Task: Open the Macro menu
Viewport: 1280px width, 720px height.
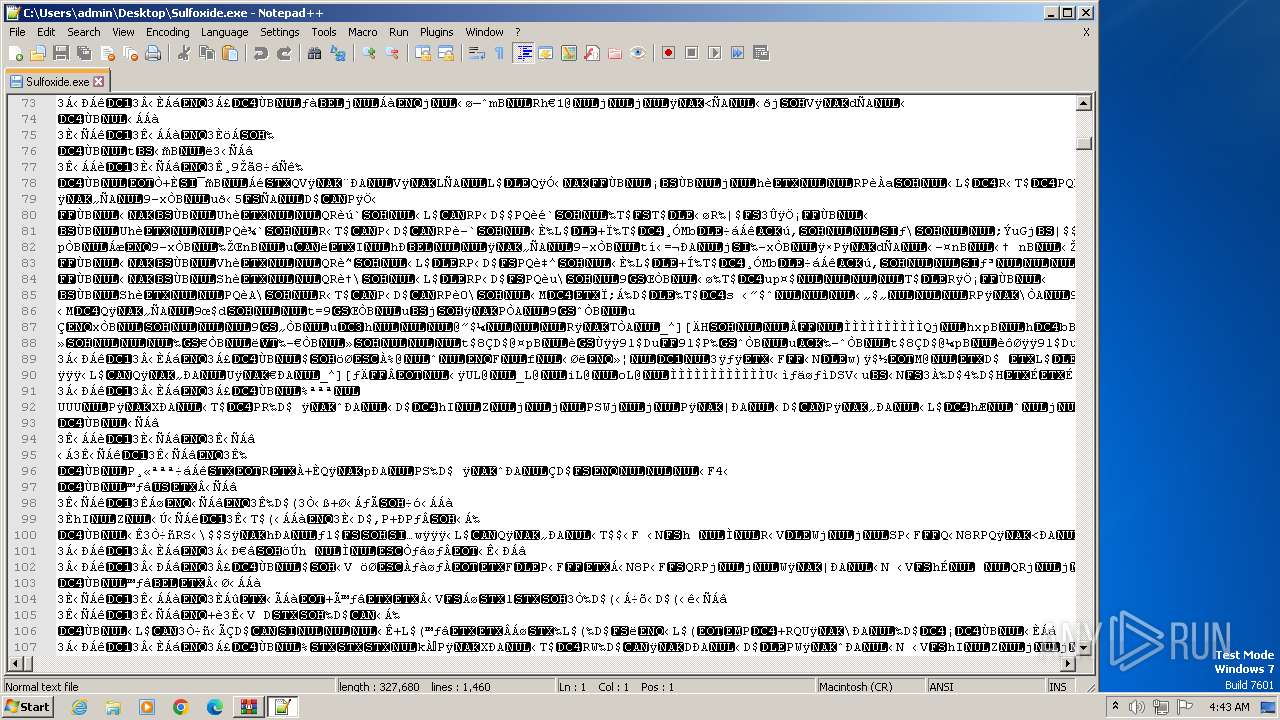Action: click(x=362, y=32)
